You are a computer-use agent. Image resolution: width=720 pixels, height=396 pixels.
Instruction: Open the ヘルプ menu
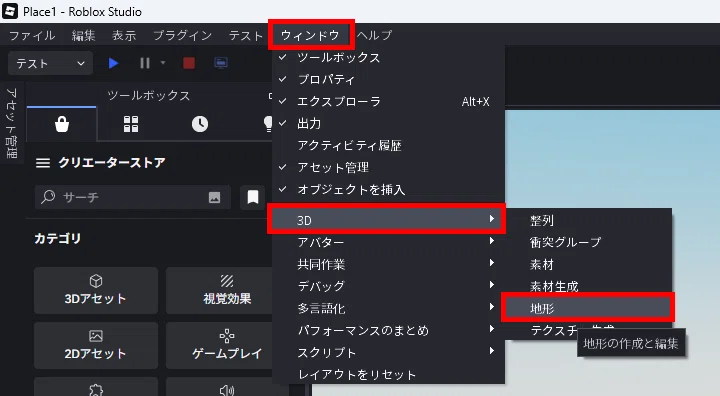[374, 35]
